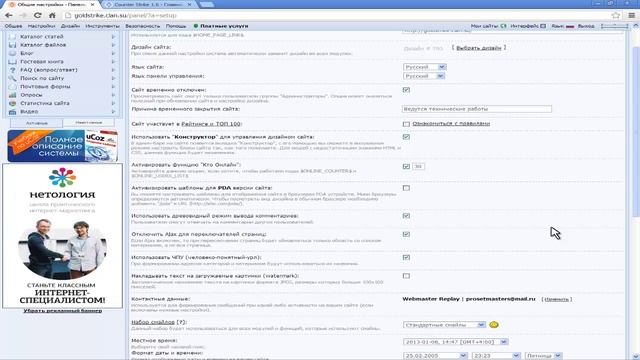Enable the watermark text checkbox
The image size is (640, 360).
[406, 276]
